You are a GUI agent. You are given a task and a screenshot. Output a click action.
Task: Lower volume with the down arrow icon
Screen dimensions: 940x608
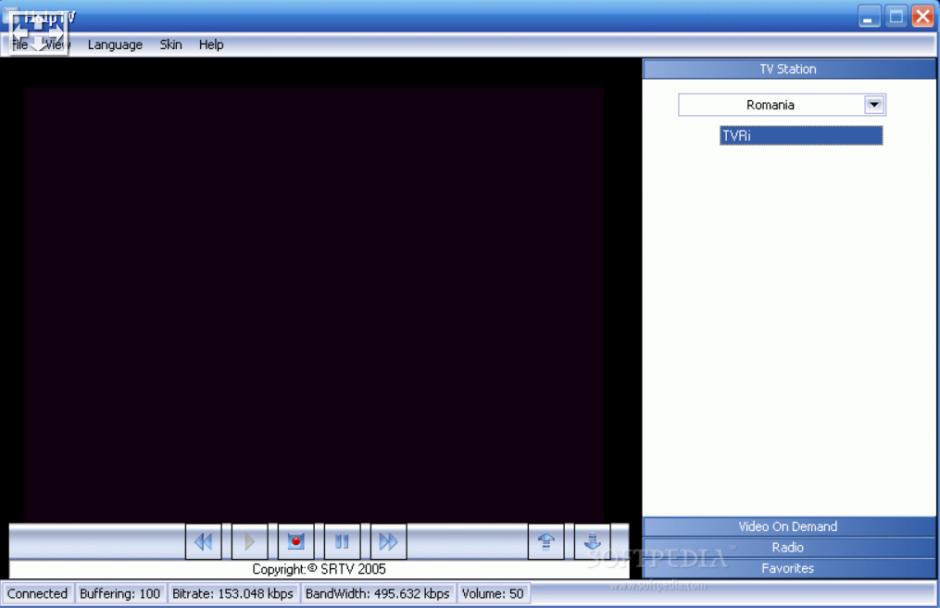pyautogui.click(x=592, y=541)
